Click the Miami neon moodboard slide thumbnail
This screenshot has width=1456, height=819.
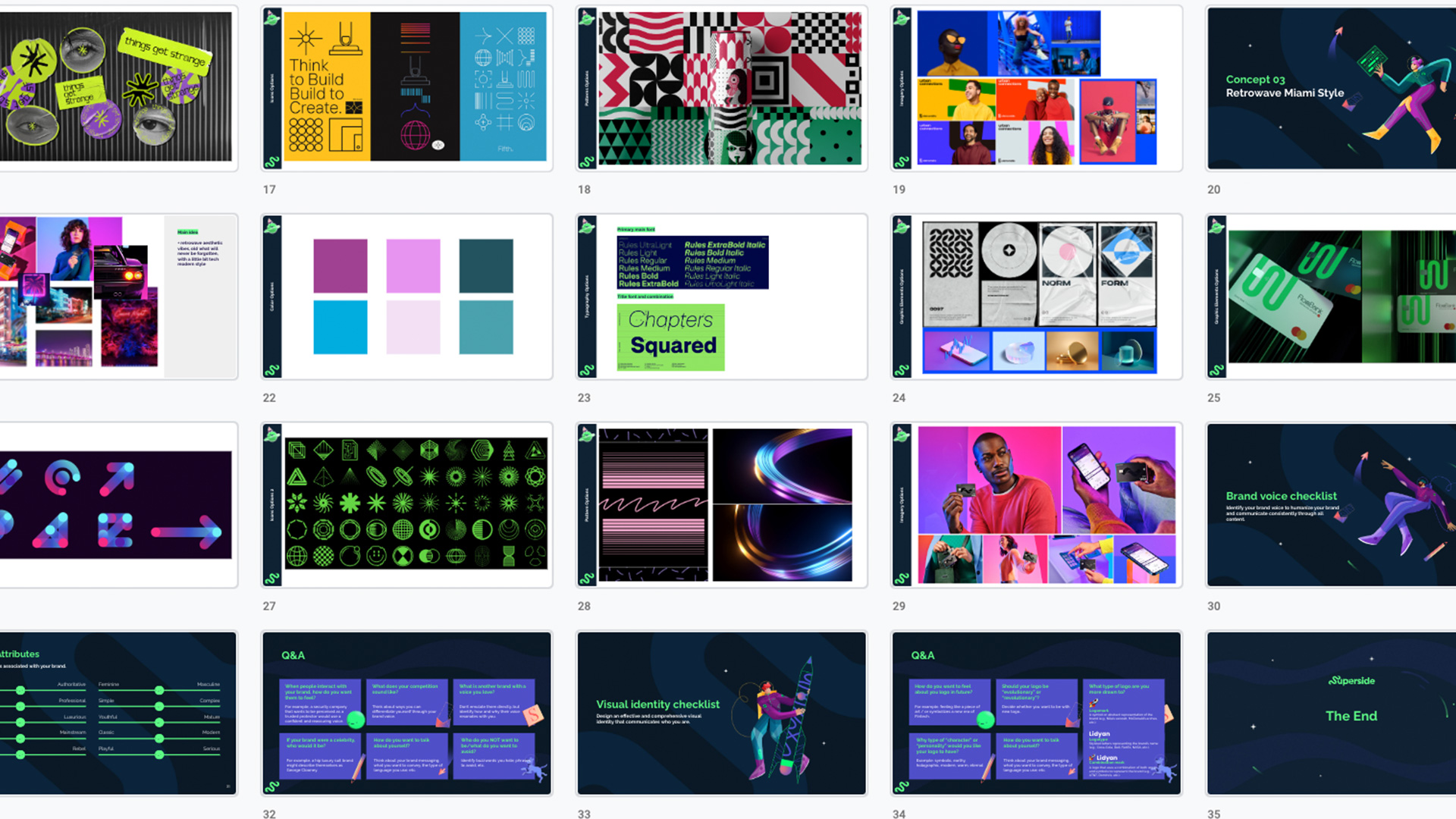tap(118, 297)
